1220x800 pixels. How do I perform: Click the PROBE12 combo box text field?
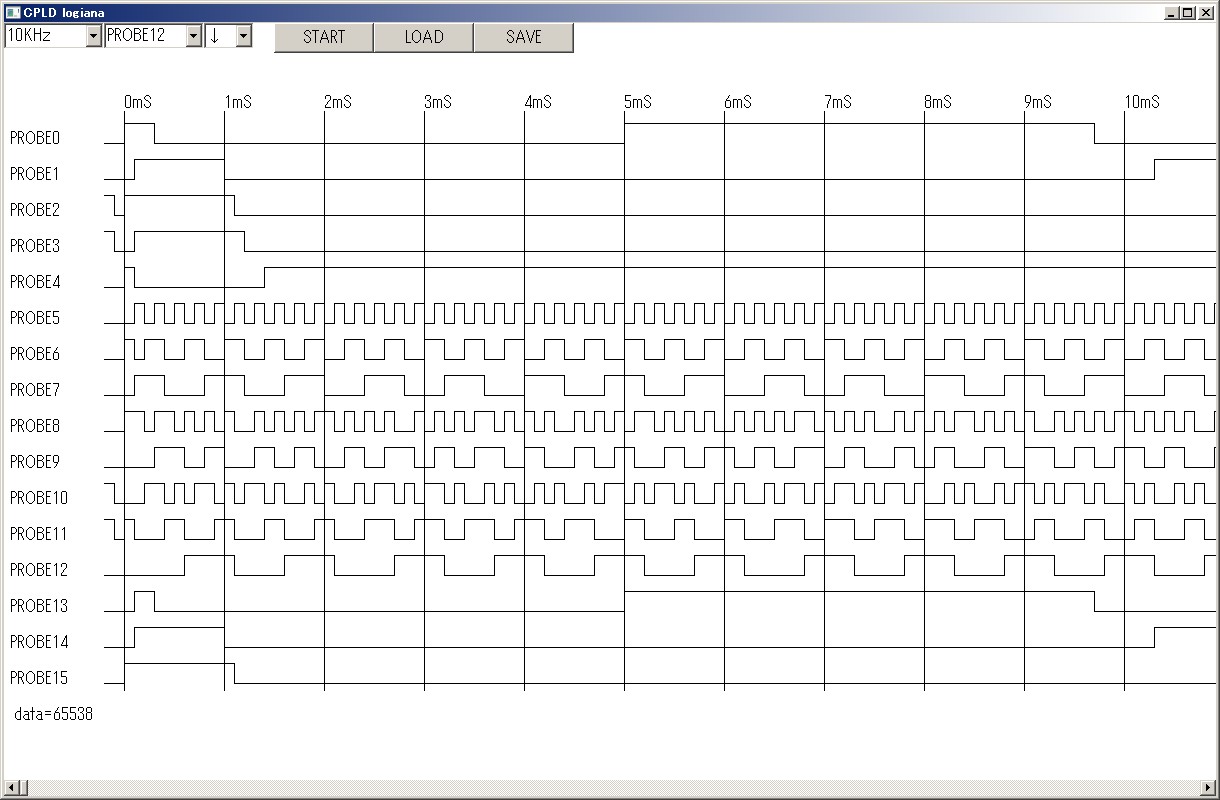click(x=146, y=36)
